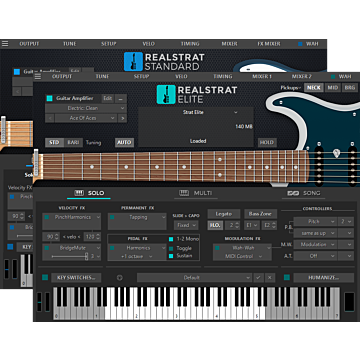Click the HOLD button
360x360 pixels.
coord(267,142)
